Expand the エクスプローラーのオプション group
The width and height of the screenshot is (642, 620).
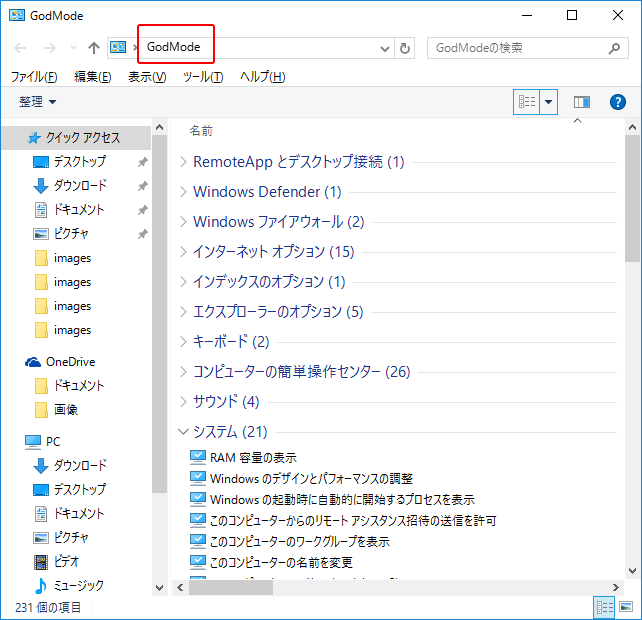(183, 312)
